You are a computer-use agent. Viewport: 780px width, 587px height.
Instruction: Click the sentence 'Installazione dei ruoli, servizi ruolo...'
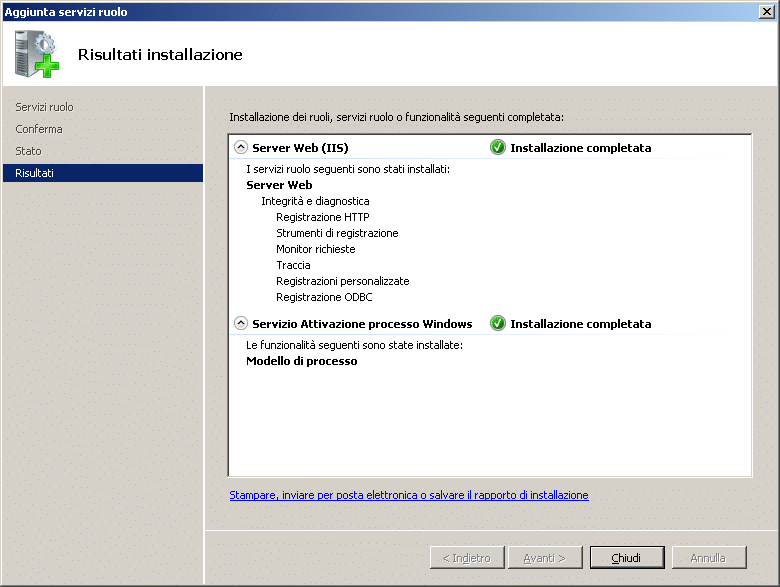point(396,117)
